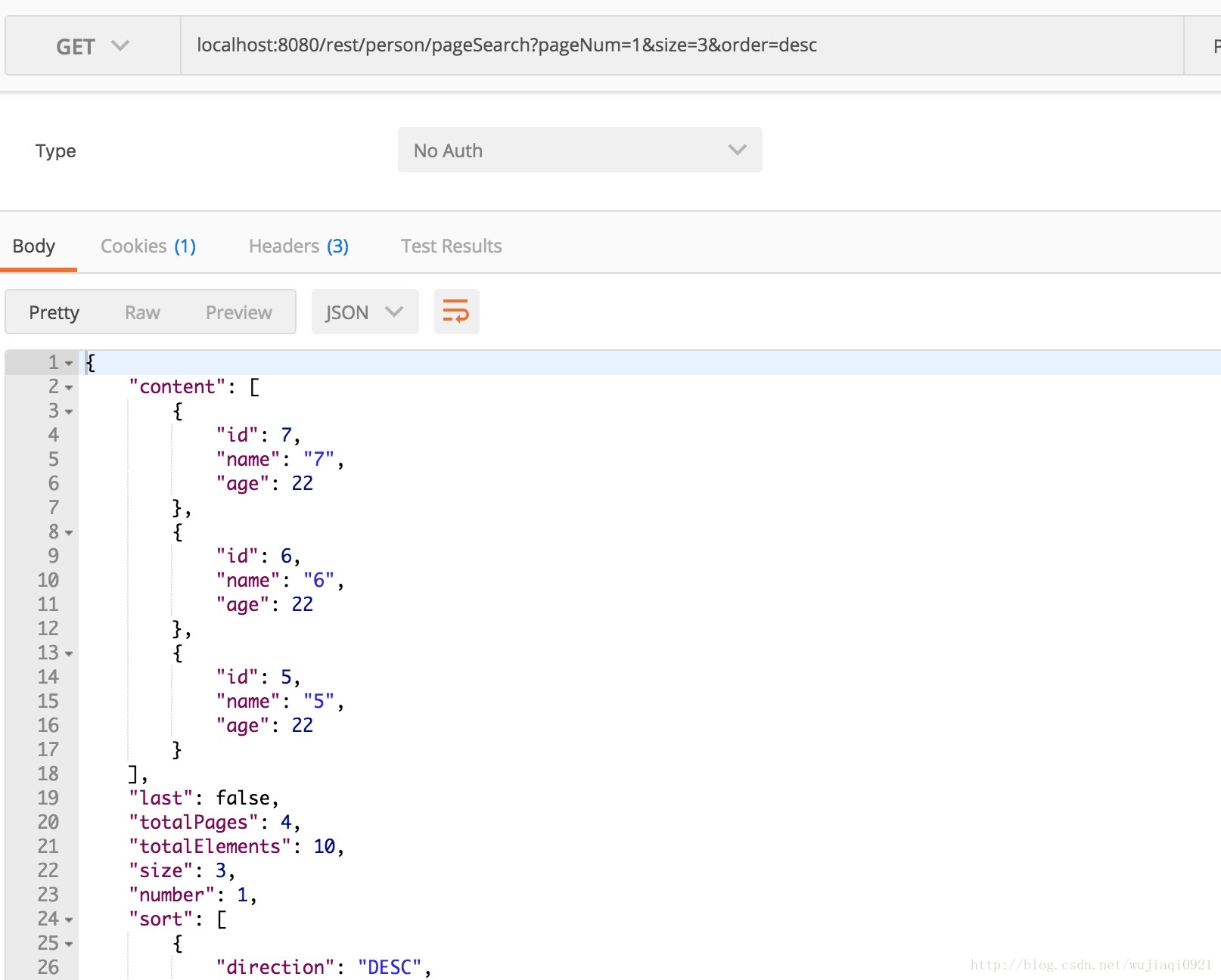Viewport: 1221px width, 980px height.
Task: Toggle the line wrap icon
Action: 456,312
